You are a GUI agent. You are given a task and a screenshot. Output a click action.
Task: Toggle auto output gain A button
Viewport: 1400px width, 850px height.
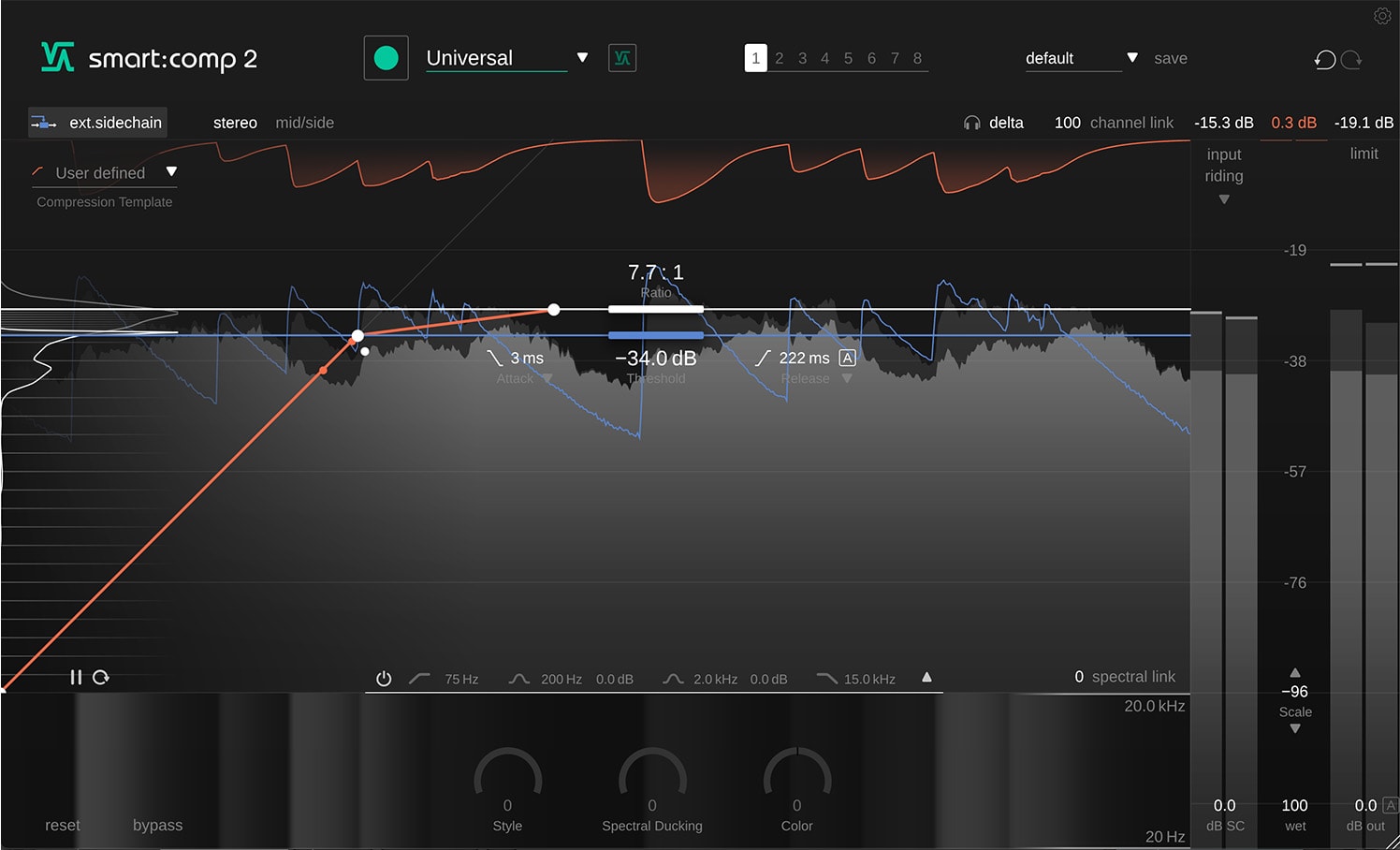click(1391, 805)
